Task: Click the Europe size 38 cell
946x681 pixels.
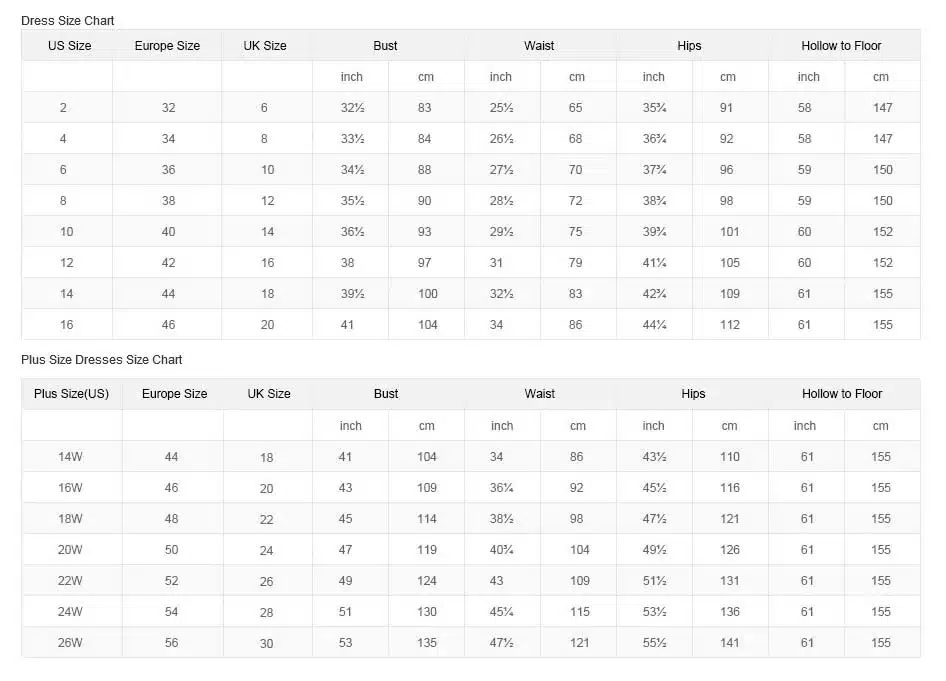Action: click(x=168, y=201)
